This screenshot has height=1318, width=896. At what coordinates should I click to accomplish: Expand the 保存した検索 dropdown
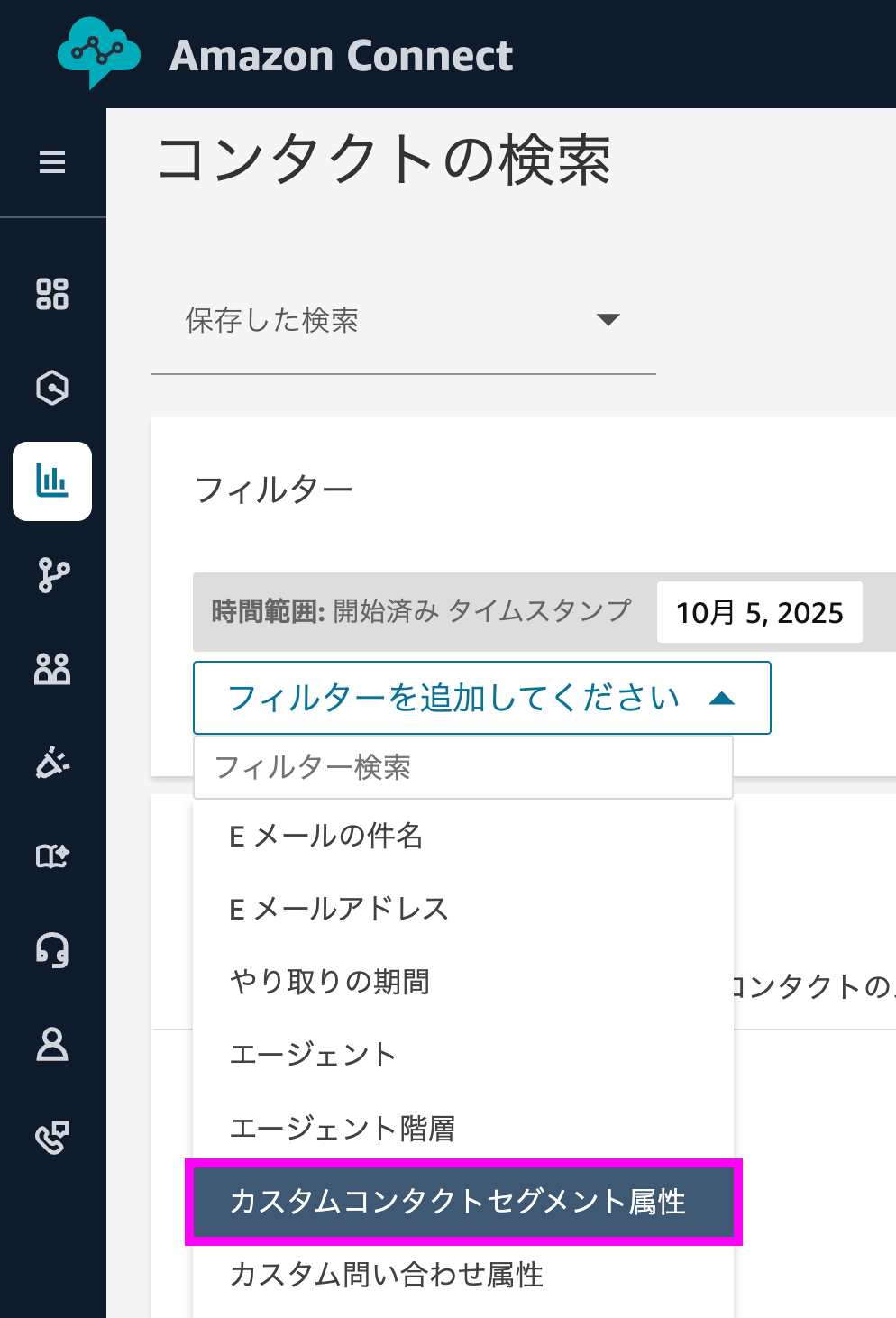(404, 320)
